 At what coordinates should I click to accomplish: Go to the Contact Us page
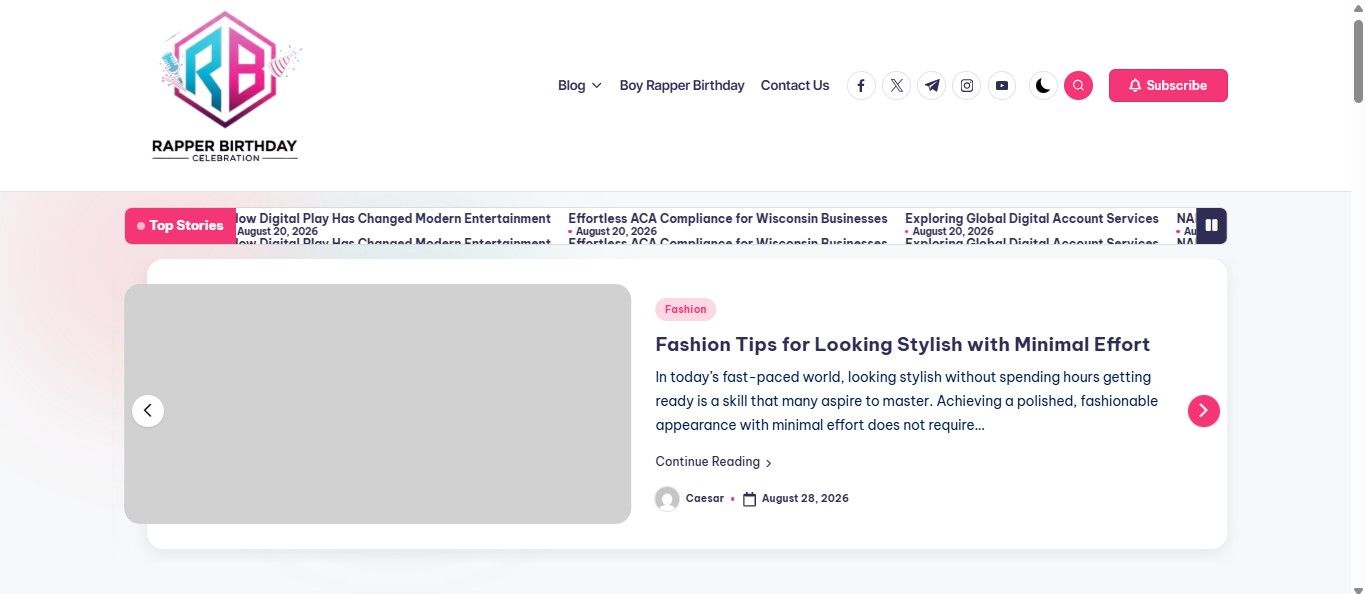point(795,86)
